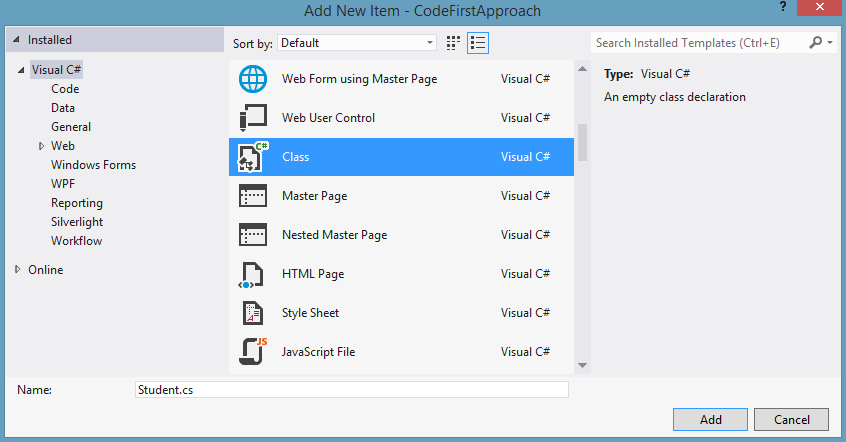Image resolution: width=846 pixels, height=442 pixels.
Task: Open the Sort by Default dropdown
Action: 357,43
